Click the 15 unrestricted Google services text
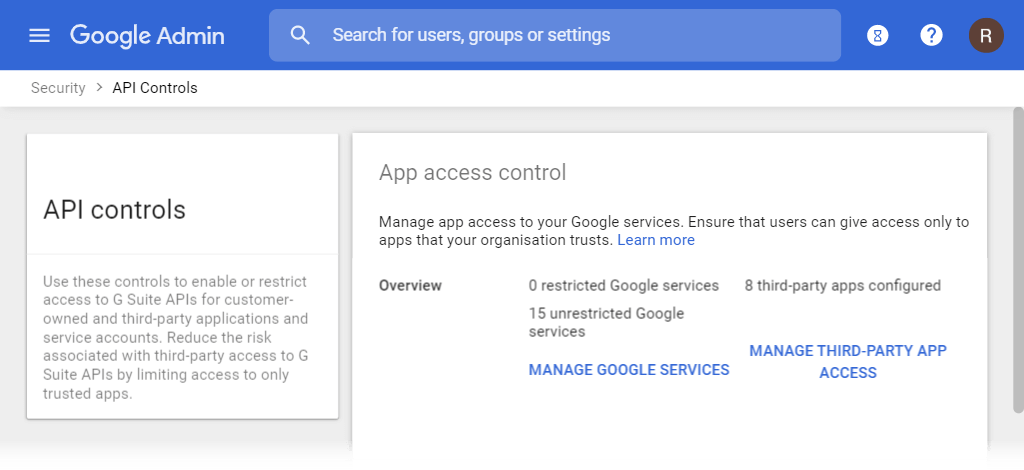This screenshot has width=1024, height=470. point(606,322)
